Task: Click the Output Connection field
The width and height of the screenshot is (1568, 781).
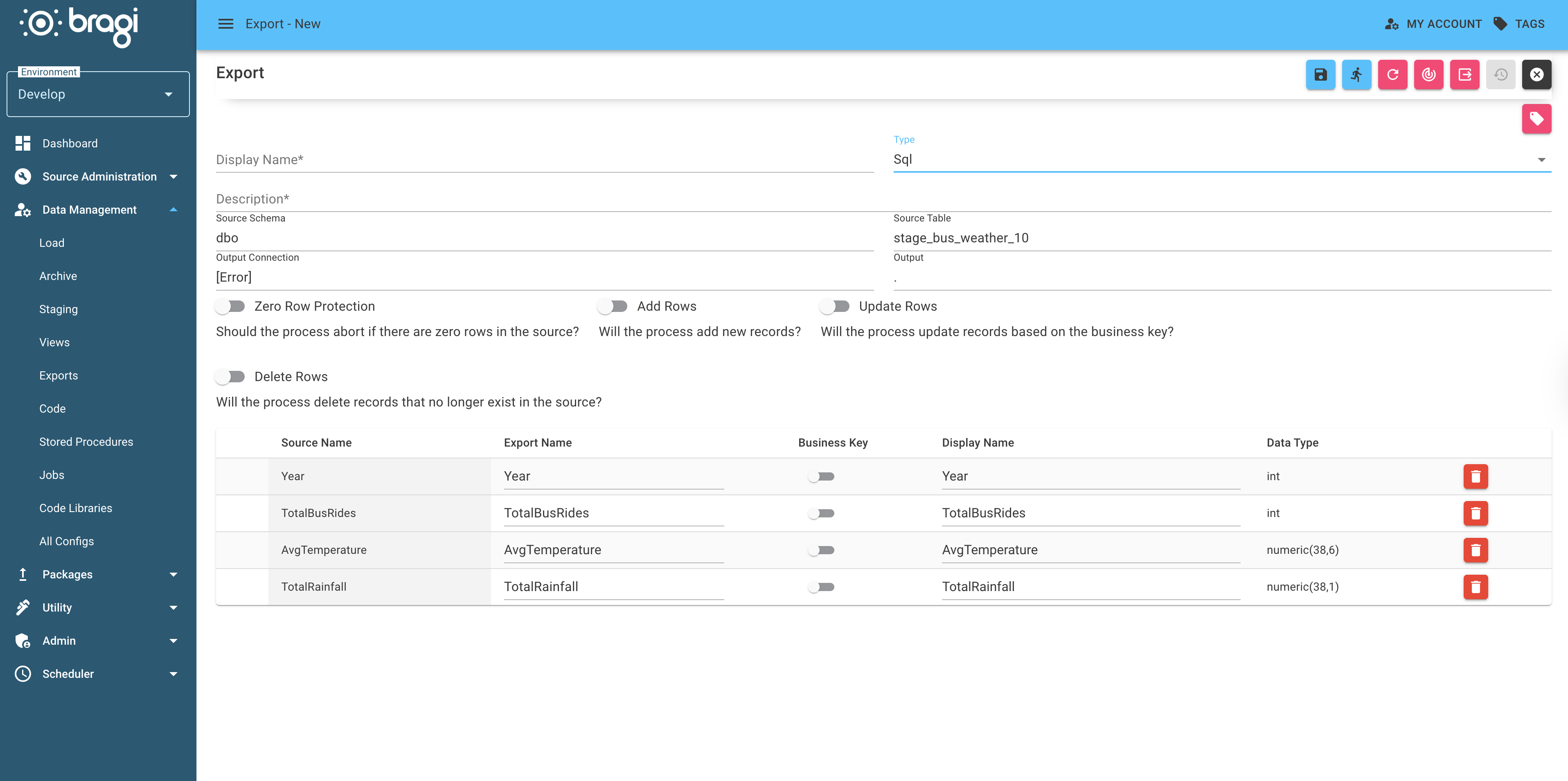Action: pyautogui.click(x=544, y=277)
